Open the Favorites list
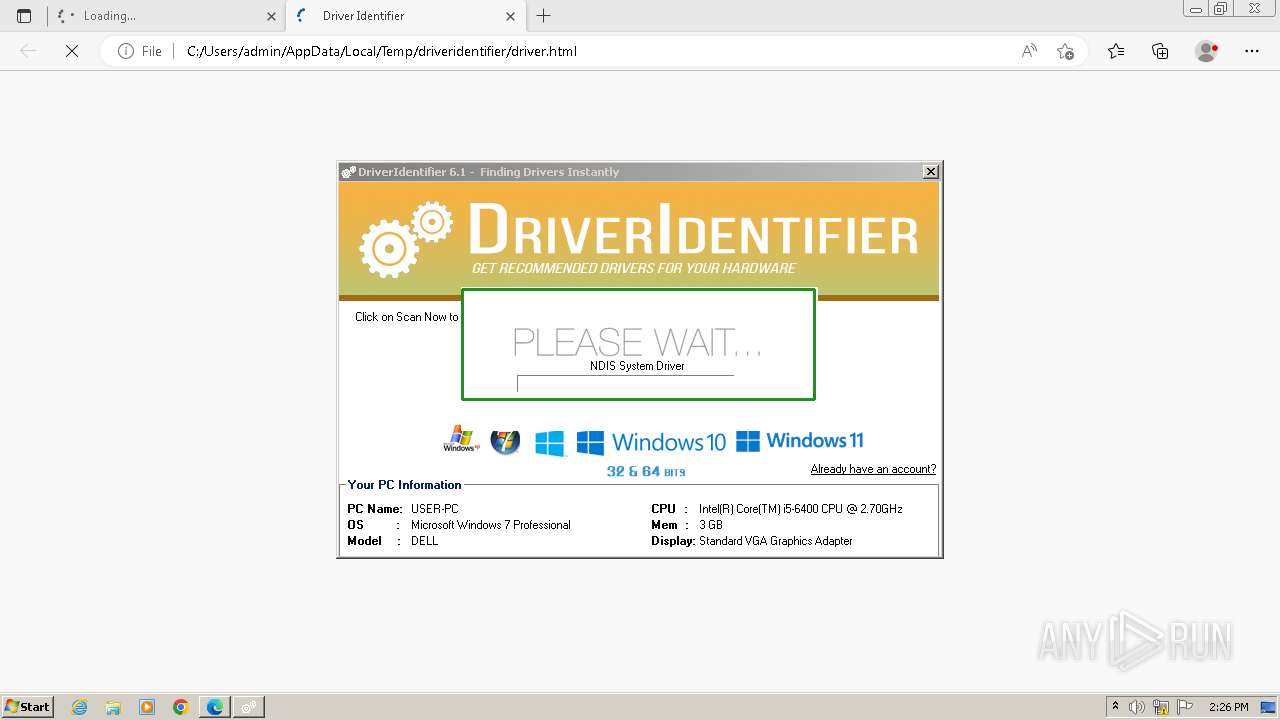The width and height of the screenshot is (1280, 720). (1116, 51)
